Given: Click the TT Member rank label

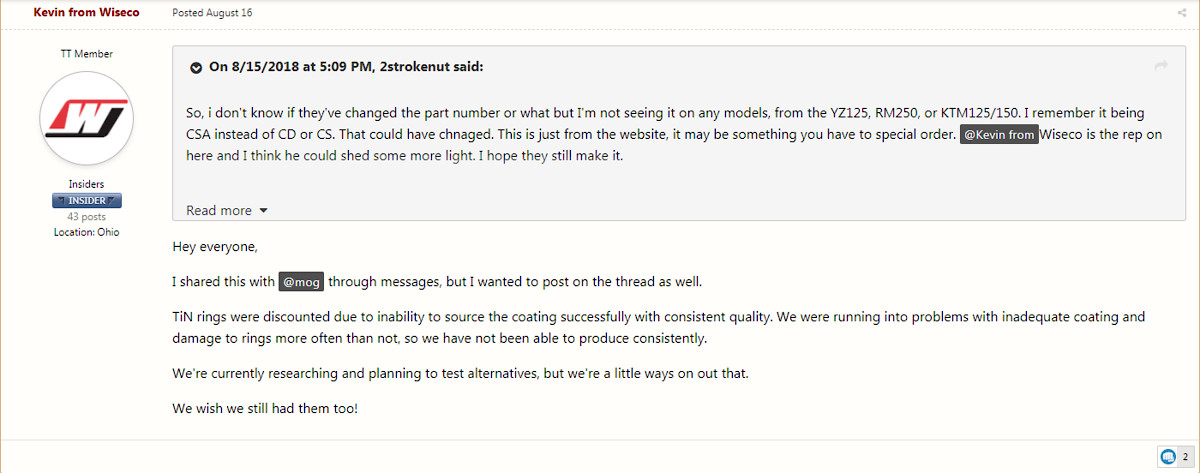Looking at the screenshot, I should pyautogui.click(x=87, y=54).
